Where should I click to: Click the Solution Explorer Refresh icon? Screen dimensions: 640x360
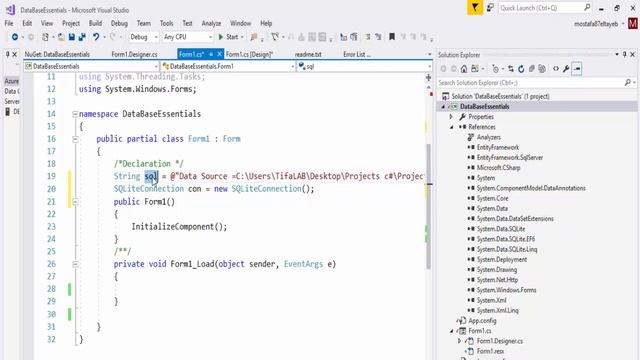click(521, 69)
